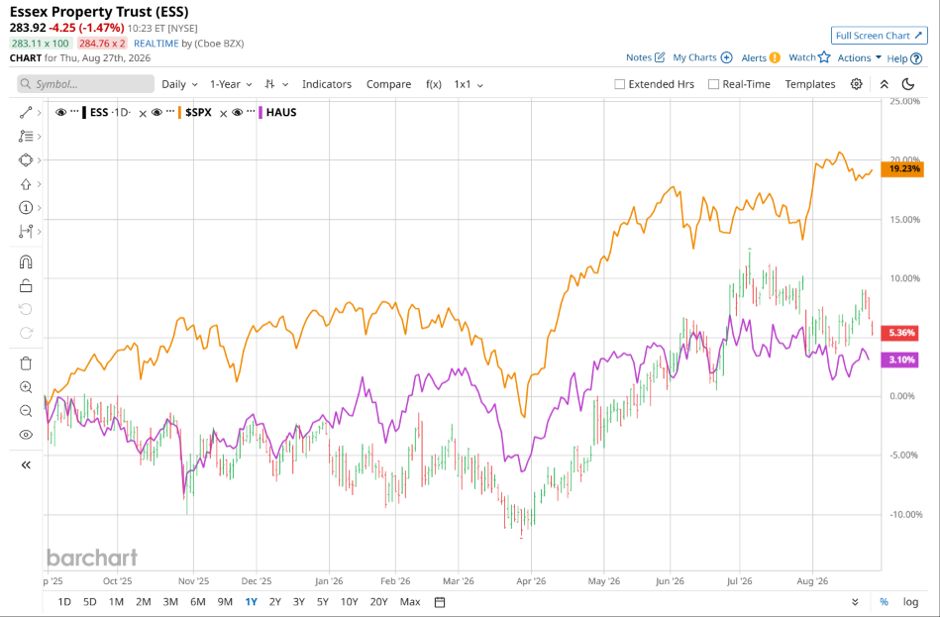Toggle the magnet snap tool

click(x=26, y=262)
